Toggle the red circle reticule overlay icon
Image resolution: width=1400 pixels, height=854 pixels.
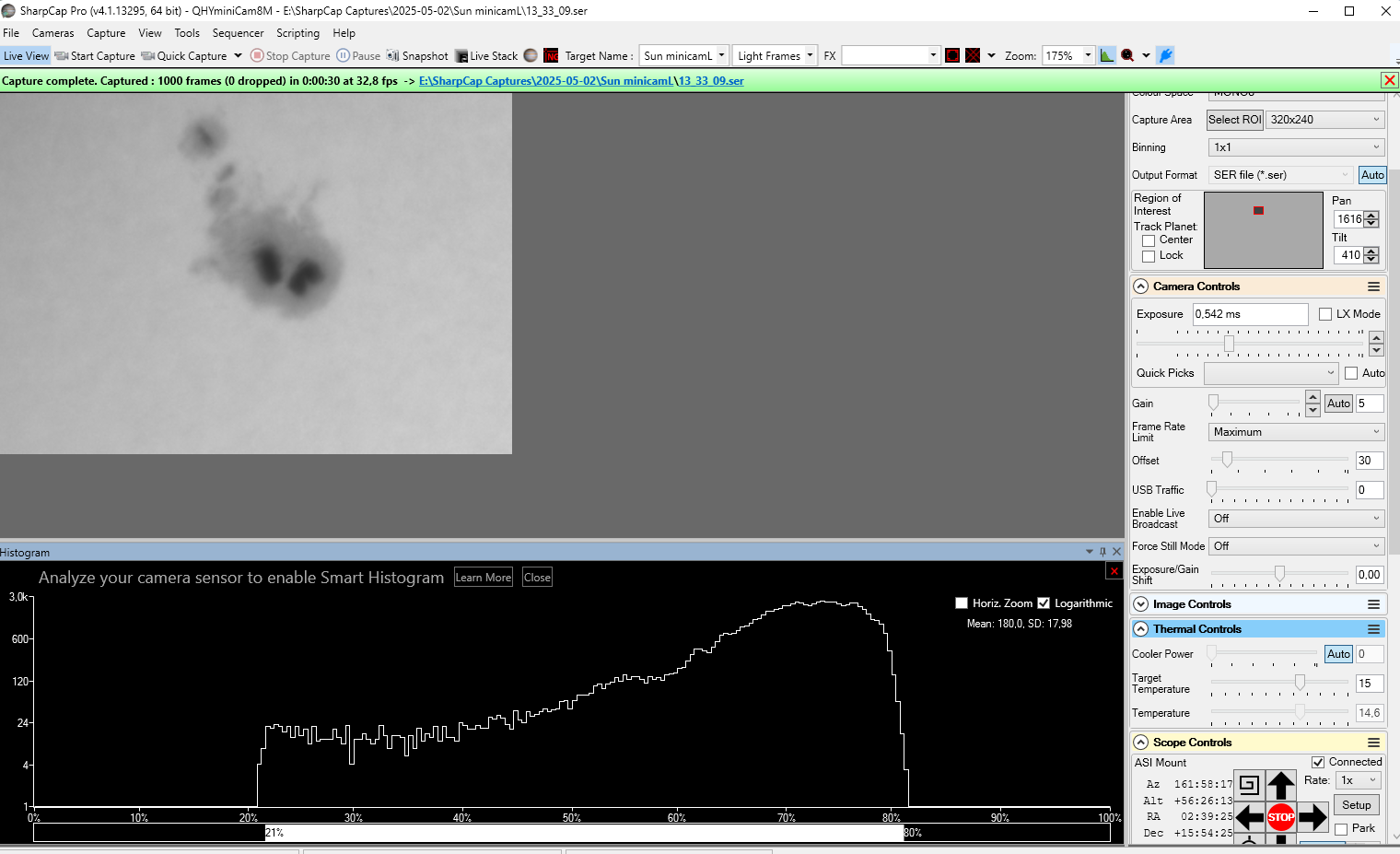pyautogui.click(x=952, y=55)
